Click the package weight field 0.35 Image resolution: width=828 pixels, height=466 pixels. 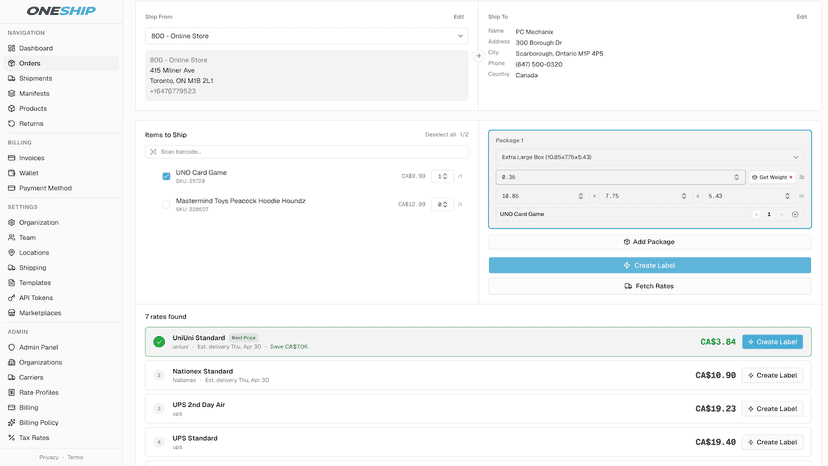[x=620, y=178]
